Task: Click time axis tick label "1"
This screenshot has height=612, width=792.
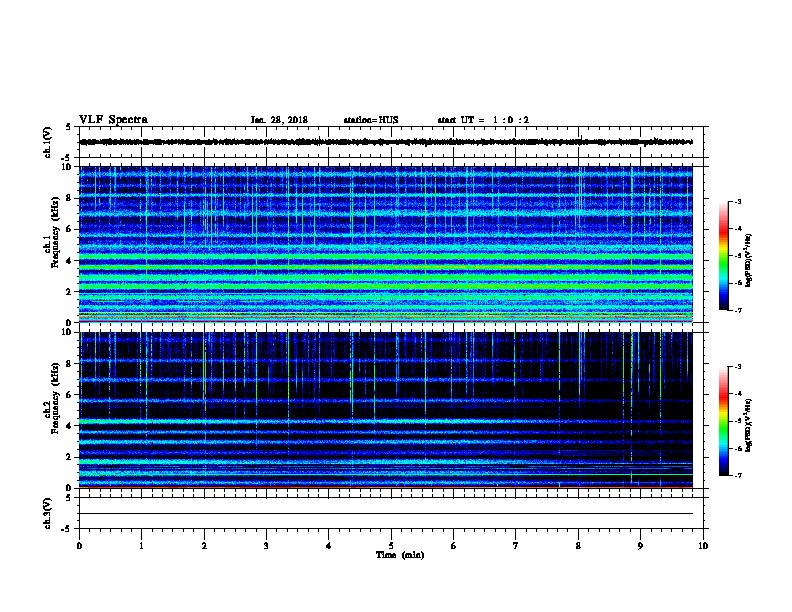Action: click(141, 546)
